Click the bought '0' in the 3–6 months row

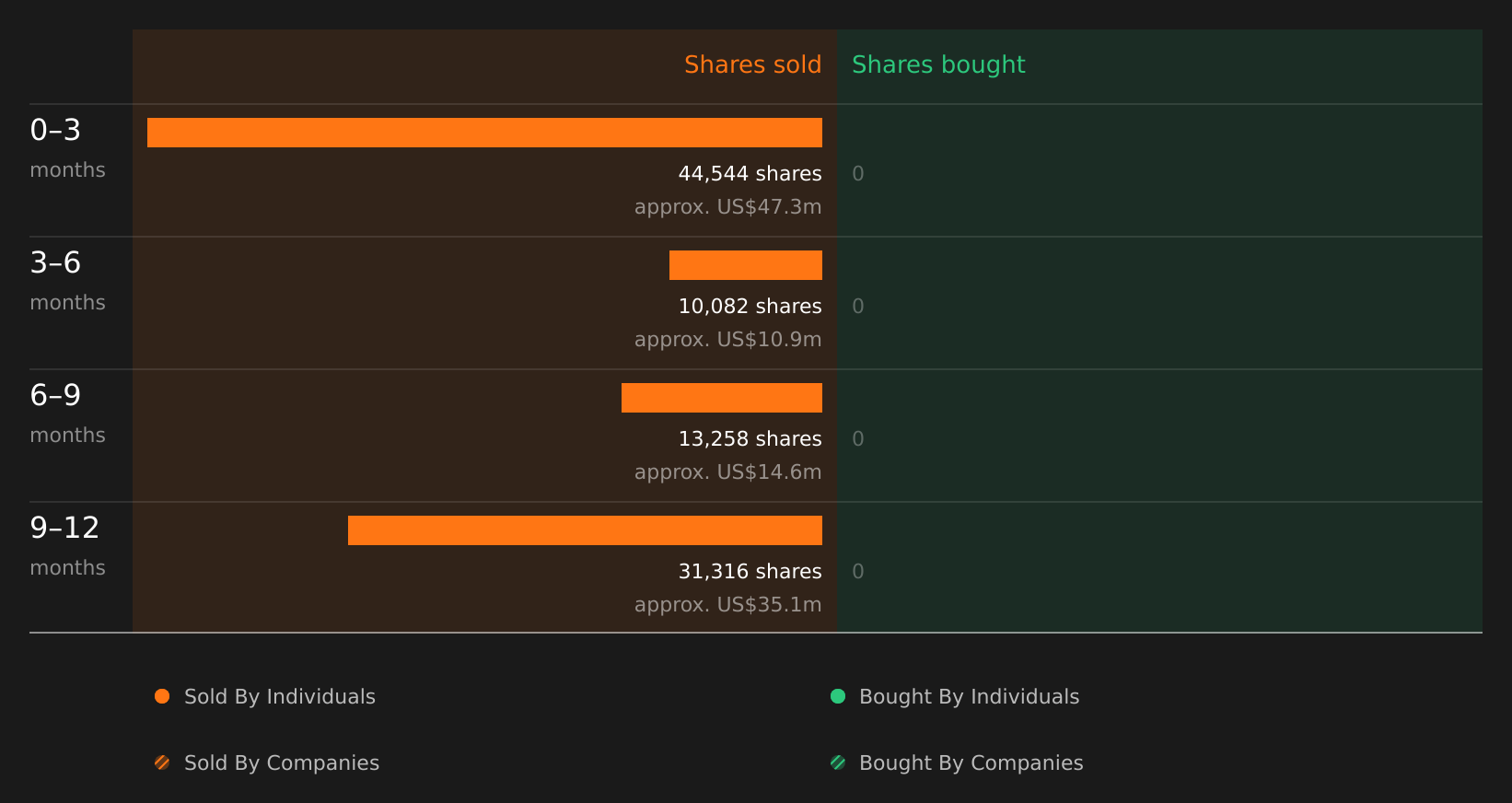pos(858,307)
